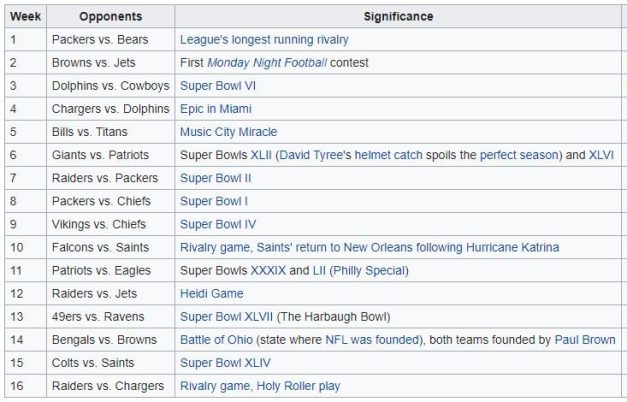
Task: Click the Significance column header
Action: click(398, 17)
